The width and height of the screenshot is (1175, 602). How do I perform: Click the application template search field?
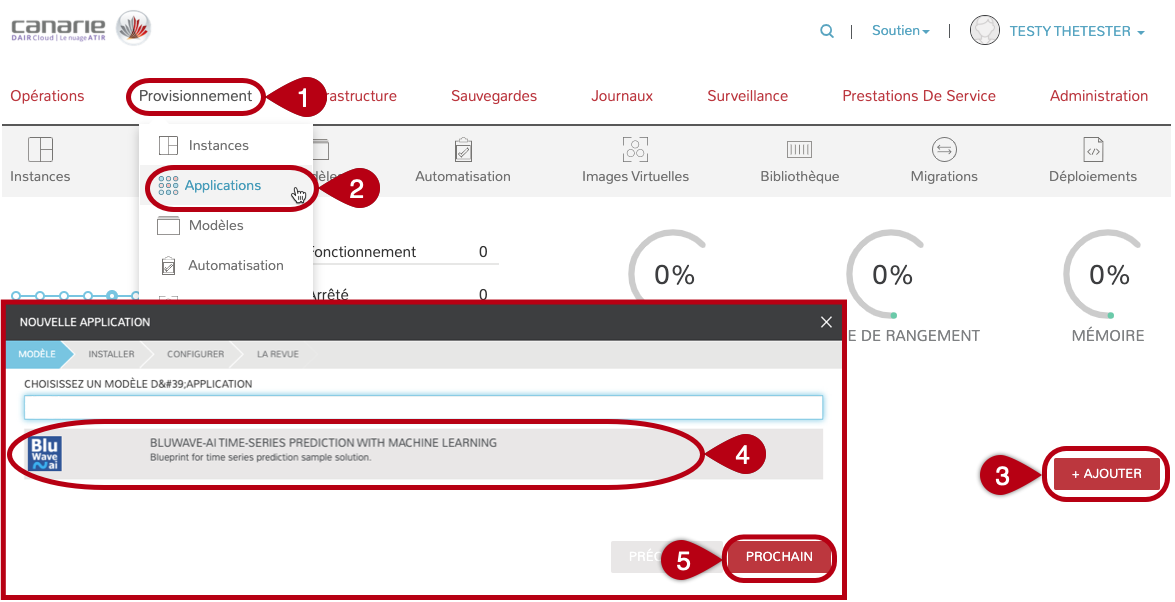[x=423, y=407]
